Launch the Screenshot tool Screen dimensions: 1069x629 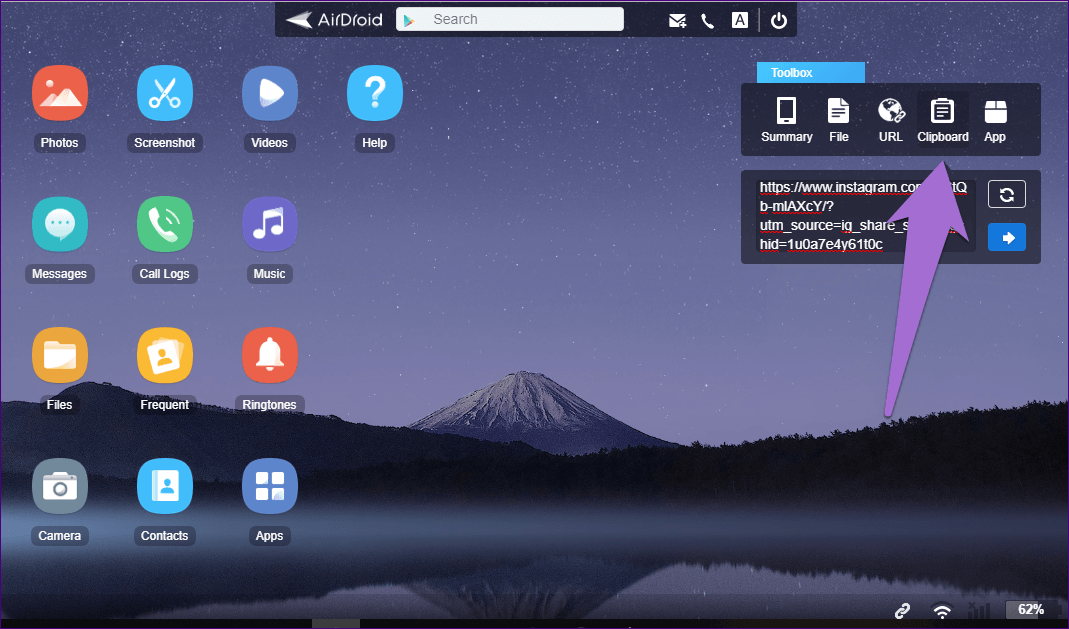point(164,93)
